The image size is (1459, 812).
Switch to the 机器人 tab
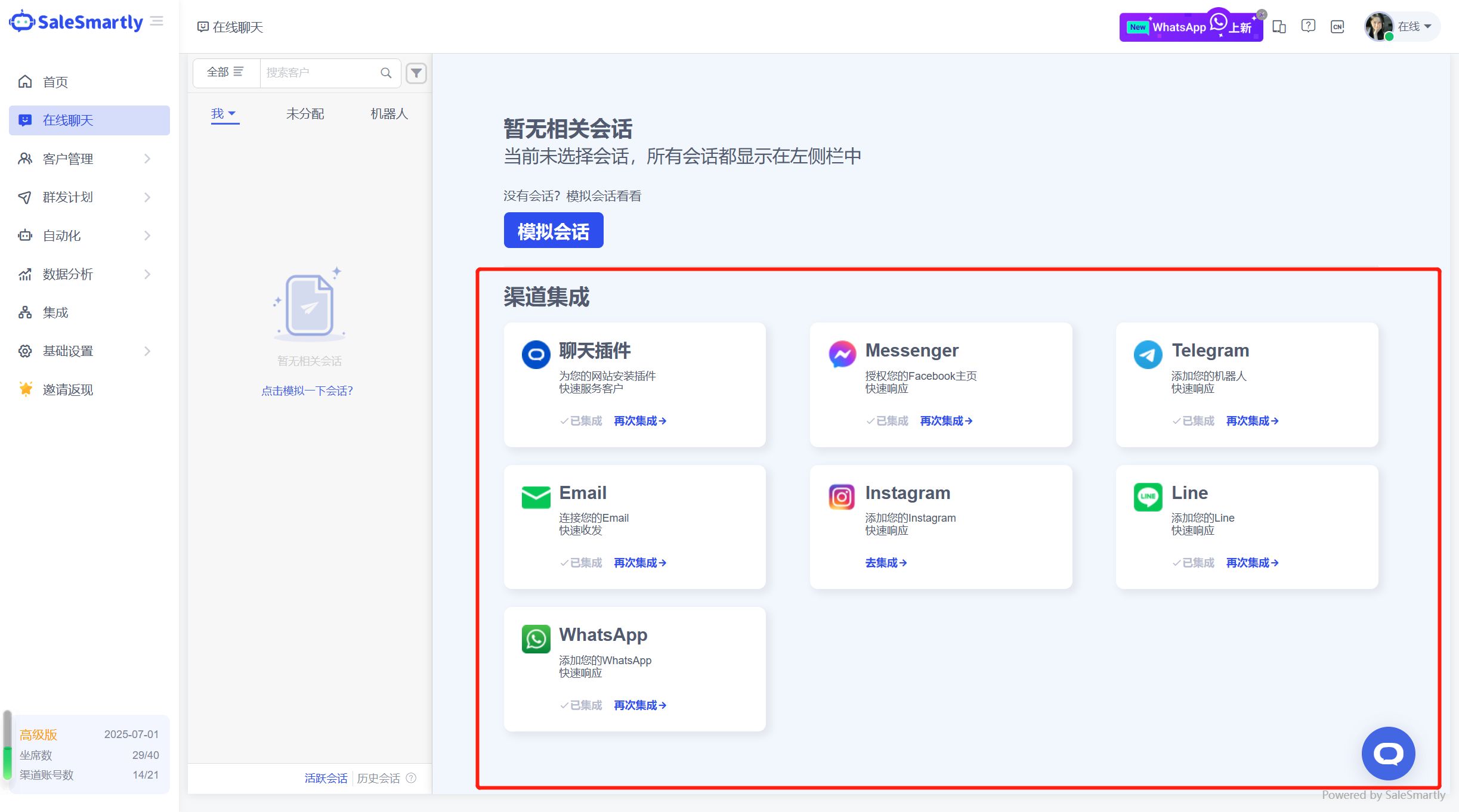pos(389,114)
